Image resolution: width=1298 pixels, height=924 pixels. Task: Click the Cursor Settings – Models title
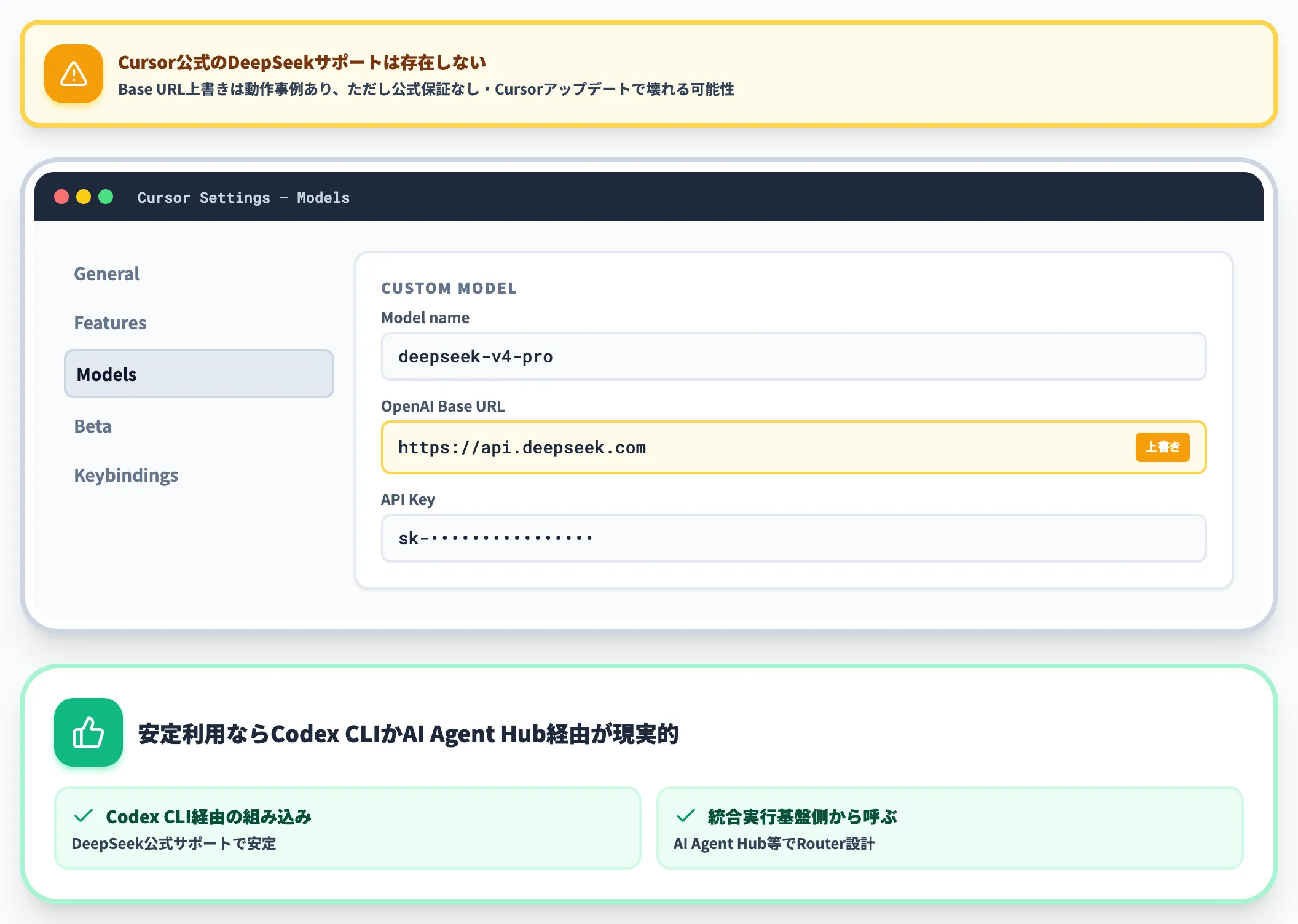243,197
